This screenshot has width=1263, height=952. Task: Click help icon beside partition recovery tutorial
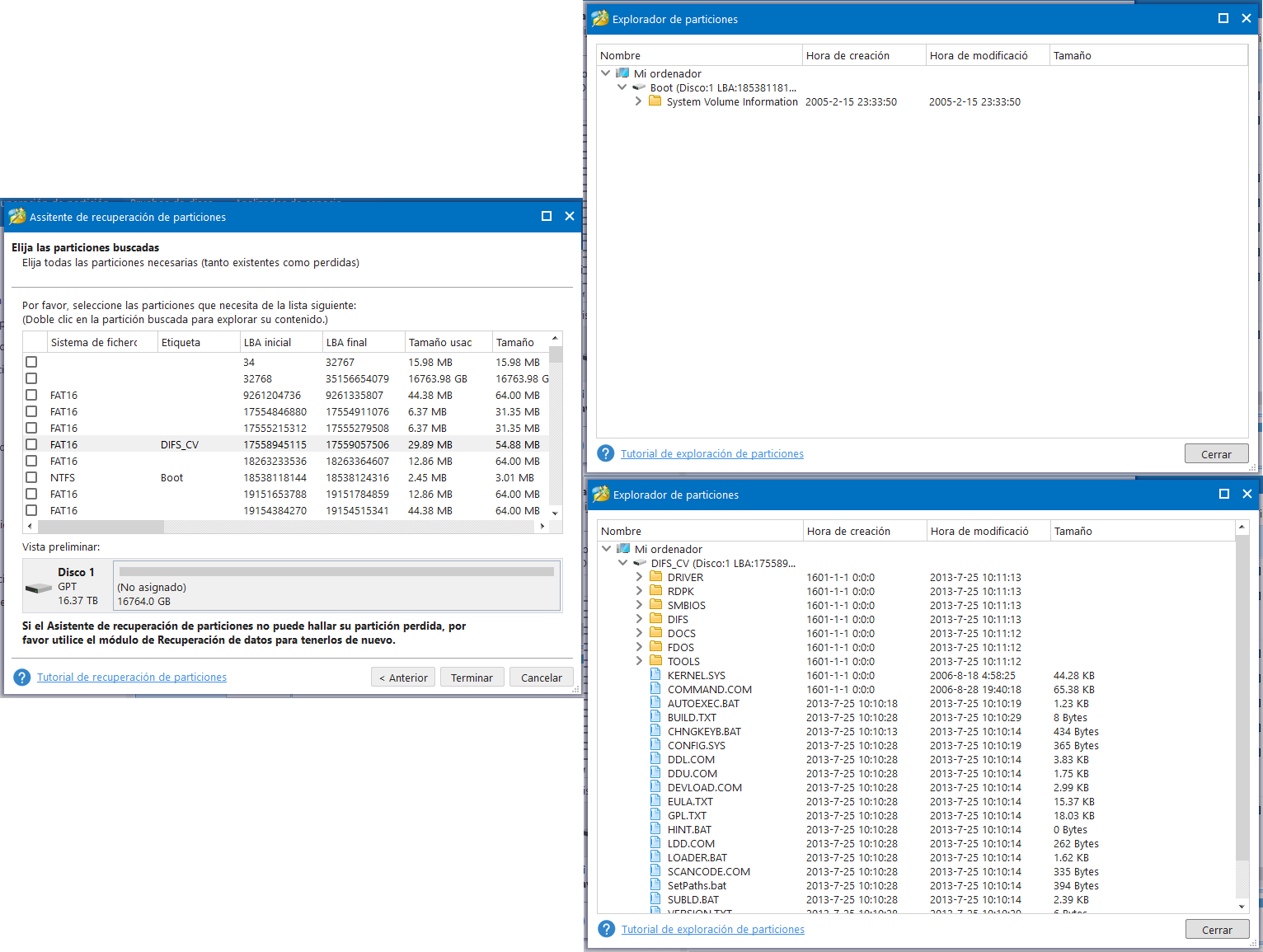(22, 678)
